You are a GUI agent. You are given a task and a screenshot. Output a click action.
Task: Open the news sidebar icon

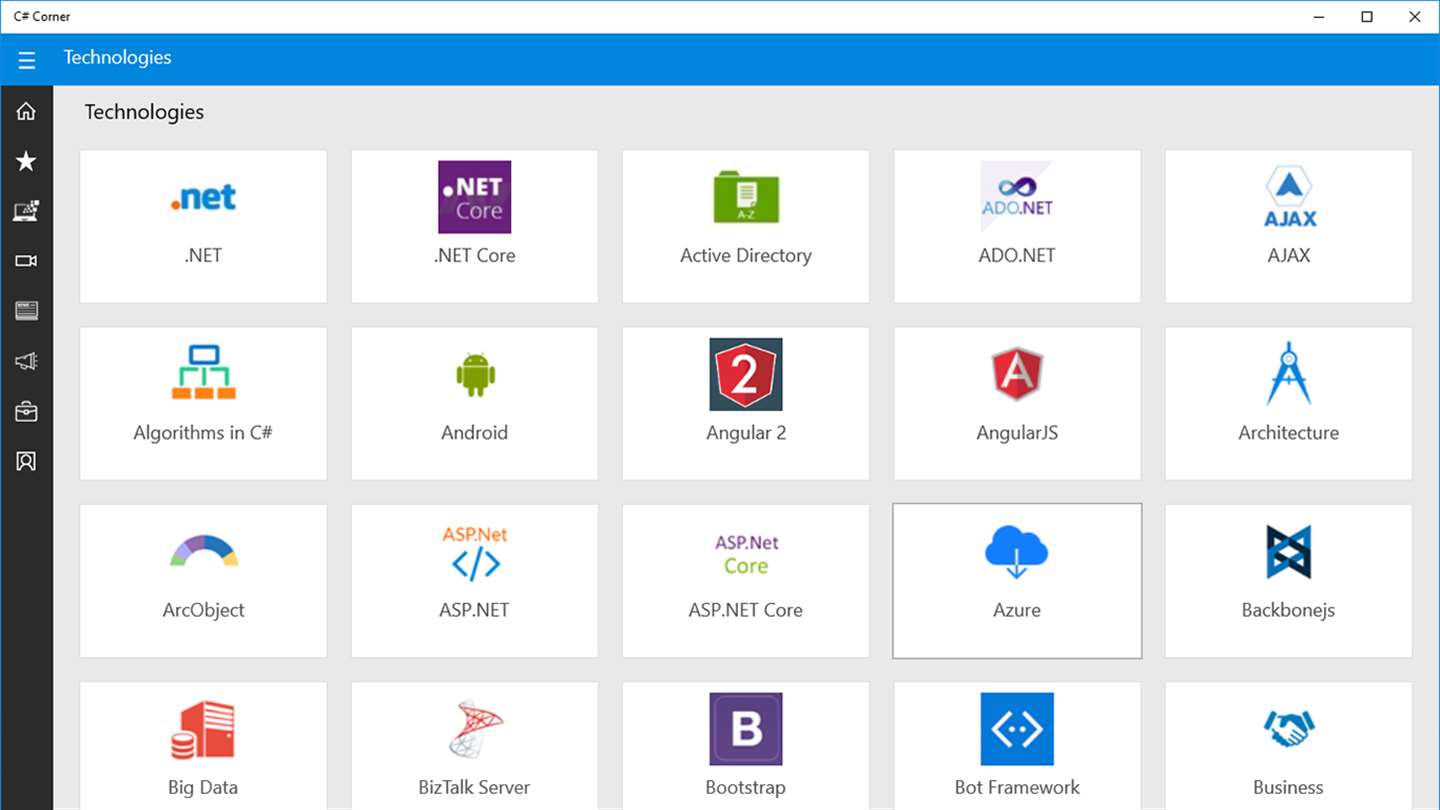(26, 311)
